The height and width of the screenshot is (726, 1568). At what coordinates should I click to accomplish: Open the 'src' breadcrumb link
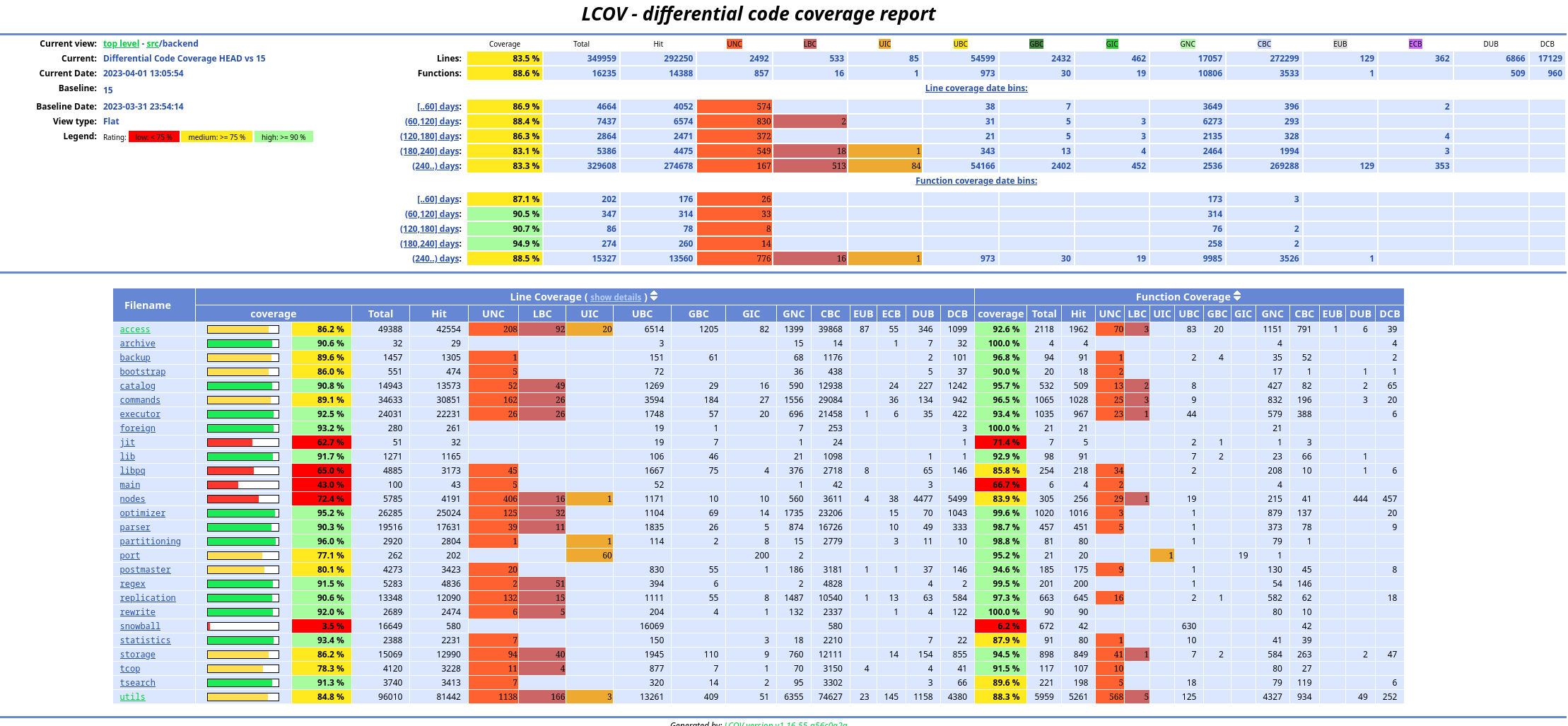[152, 44]
